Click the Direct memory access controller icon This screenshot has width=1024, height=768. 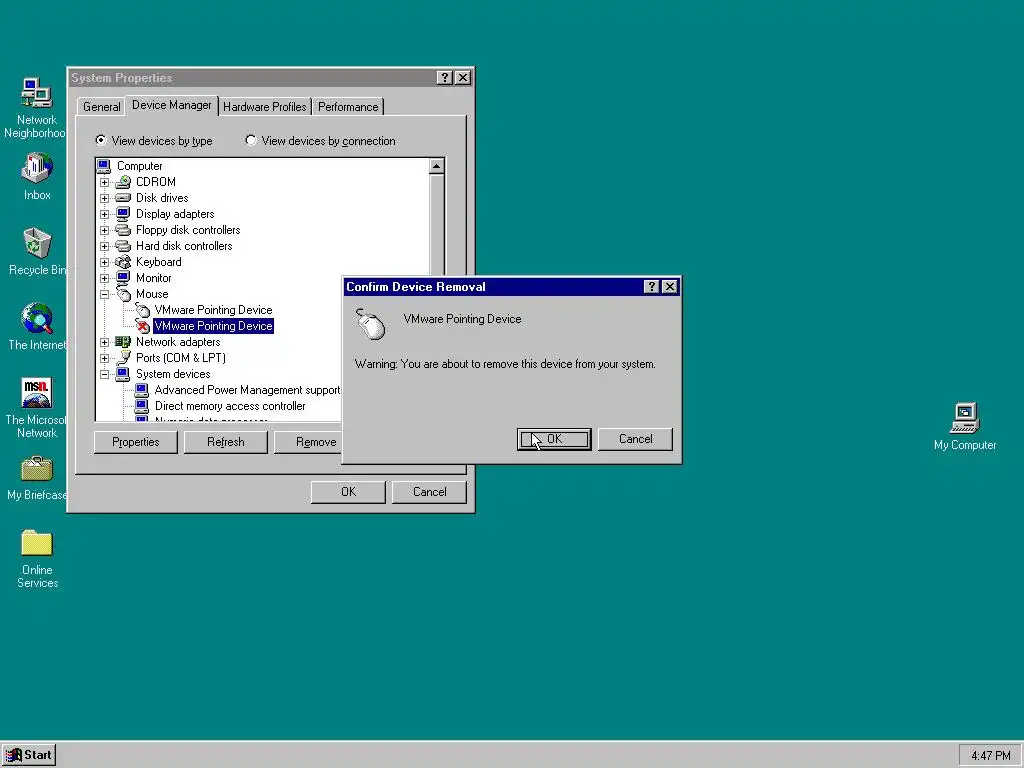142,406
